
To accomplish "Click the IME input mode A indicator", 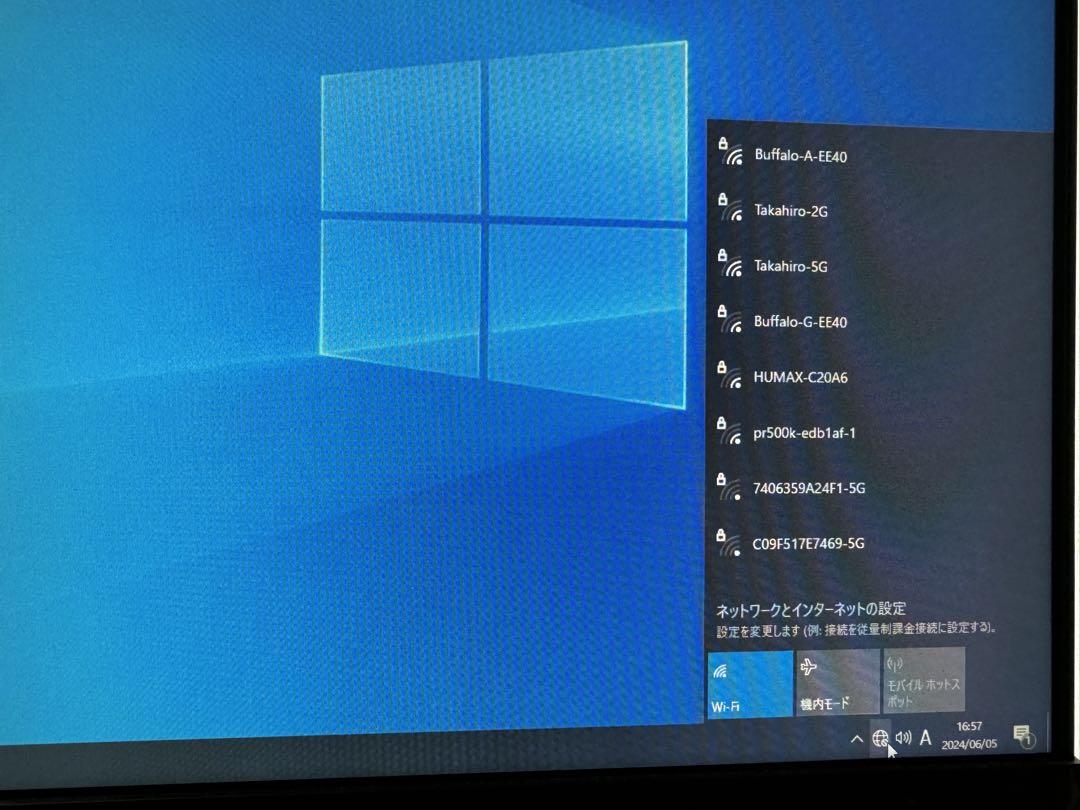I will tap(925, 738).
